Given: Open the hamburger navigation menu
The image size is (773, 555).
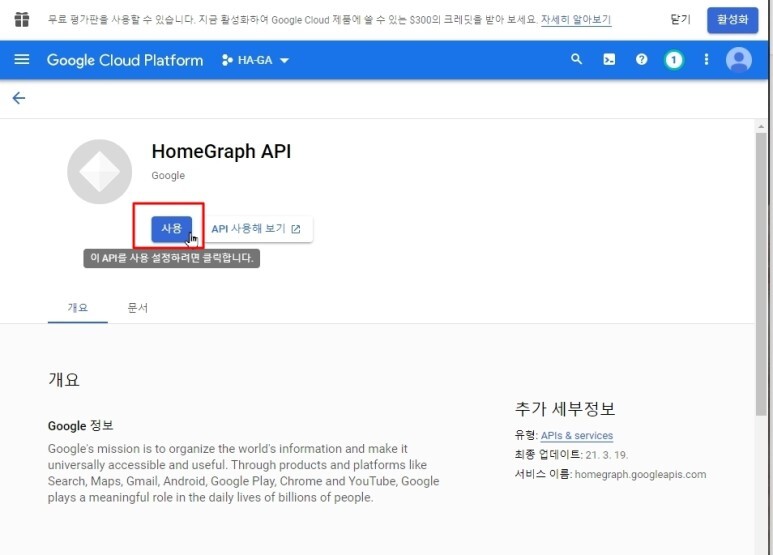Looking at the screenshot, I should point(22,60).
